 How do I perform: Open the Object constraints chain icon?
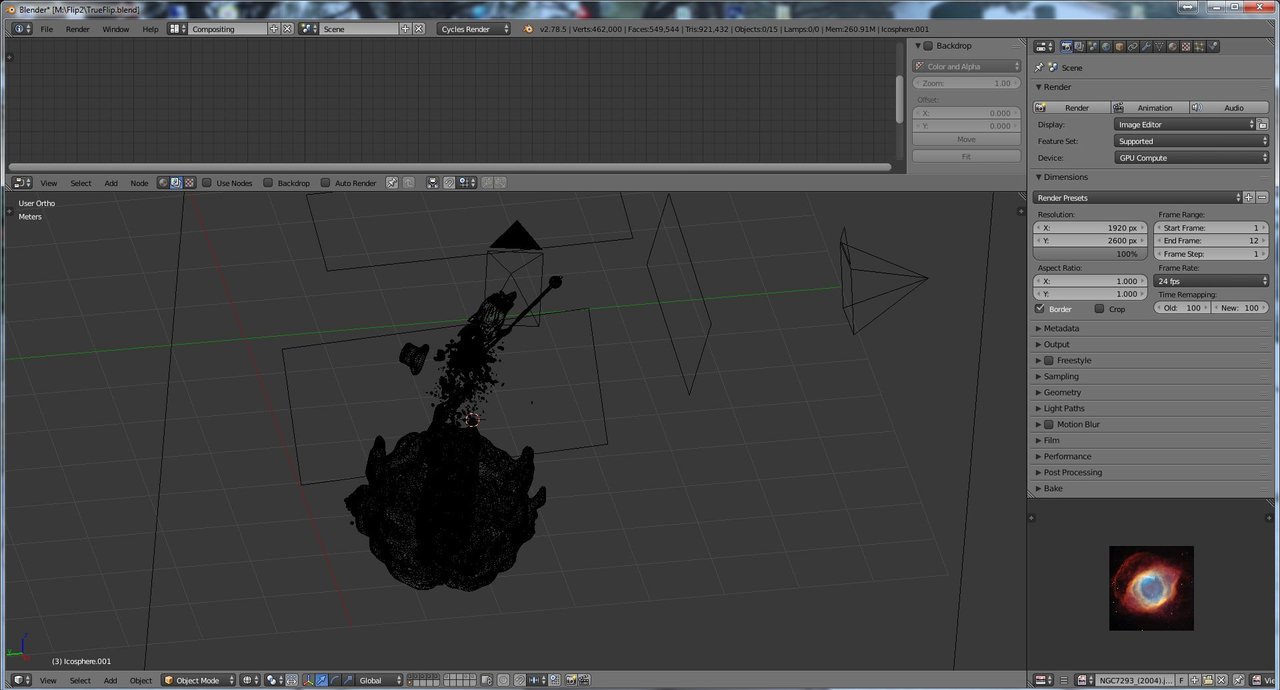(x=1133, y=46)
